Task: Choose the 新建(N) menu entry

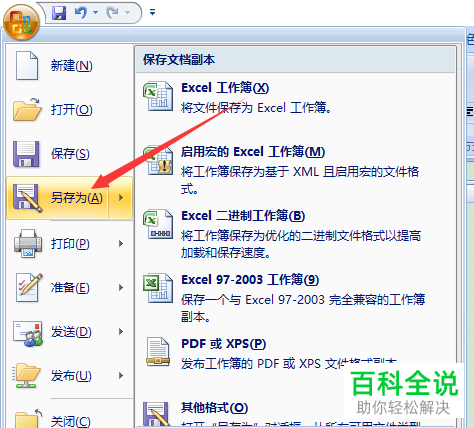Action: pyautogui.click(x=71, y=66)
